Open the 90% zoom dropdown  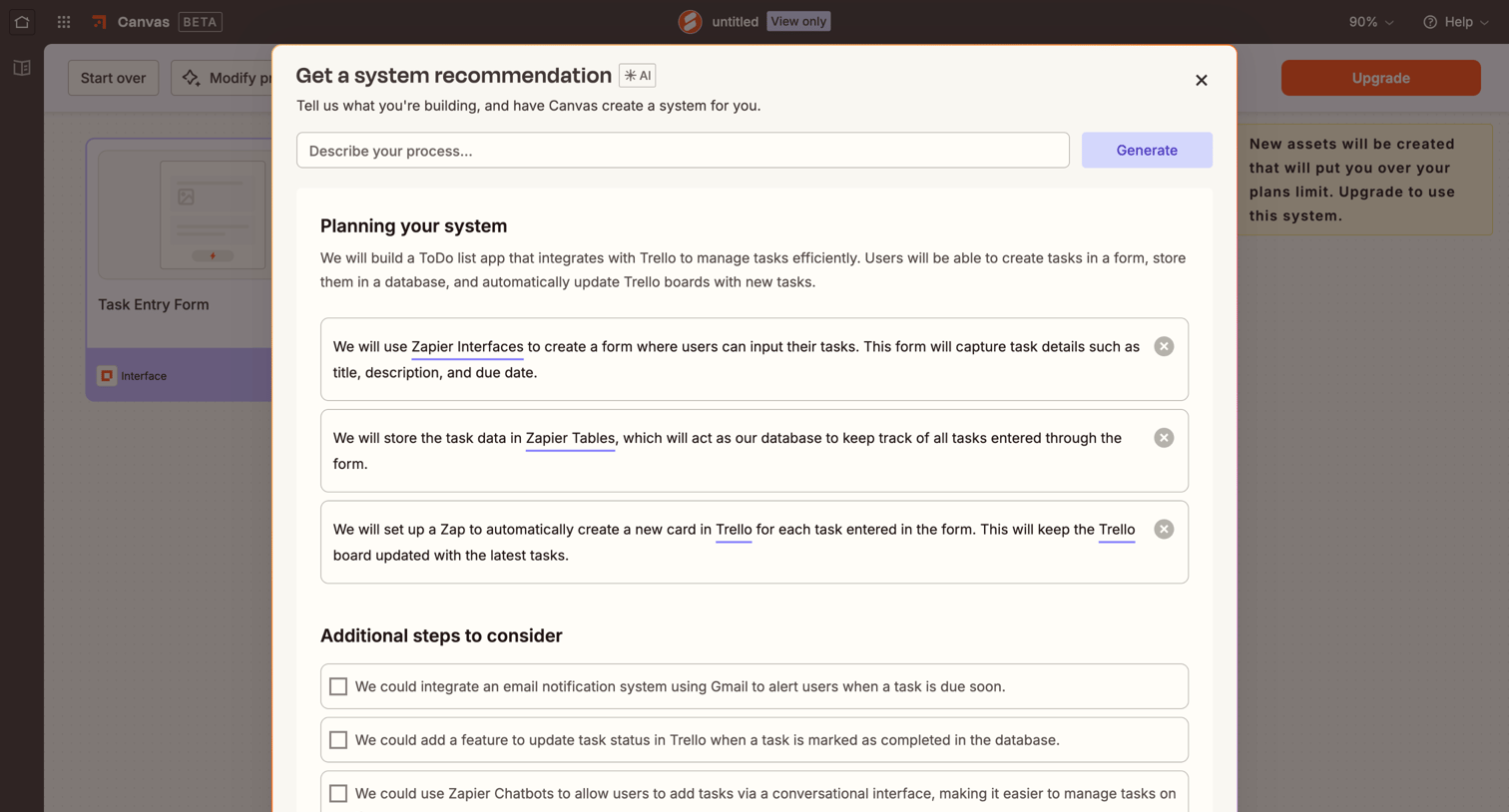click(1371, 21)
